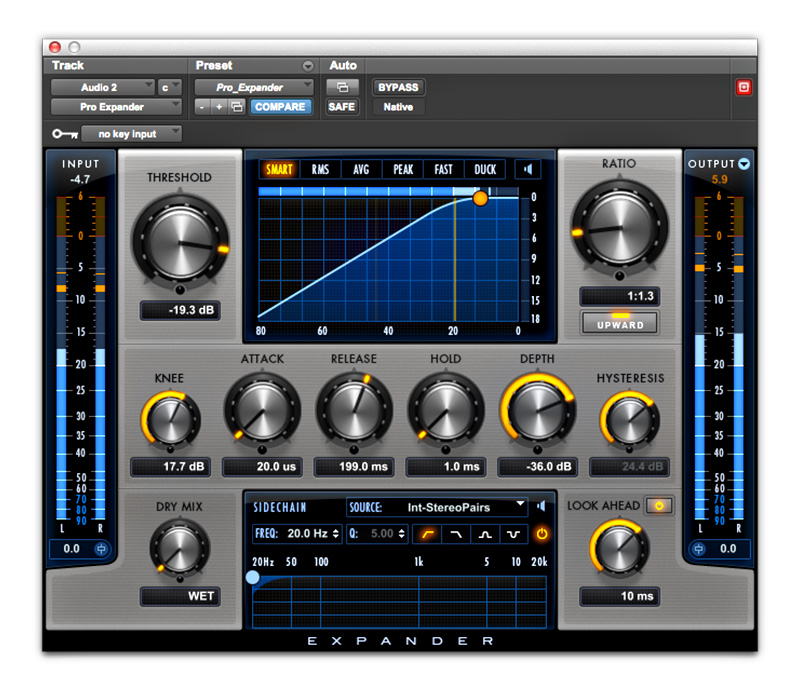Click the Hold knob
Screen dimensions: 800x700
click(x=445, y=411)
